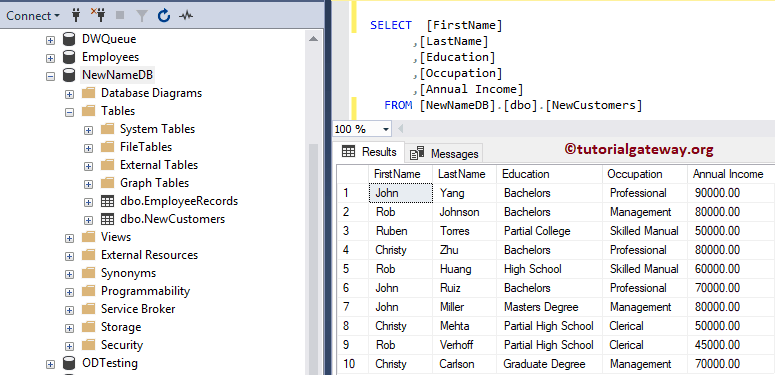Click the Synonyms folder icon
This screenshot has width=775, height=375.
pyautogui.click(x=88, y=273)
